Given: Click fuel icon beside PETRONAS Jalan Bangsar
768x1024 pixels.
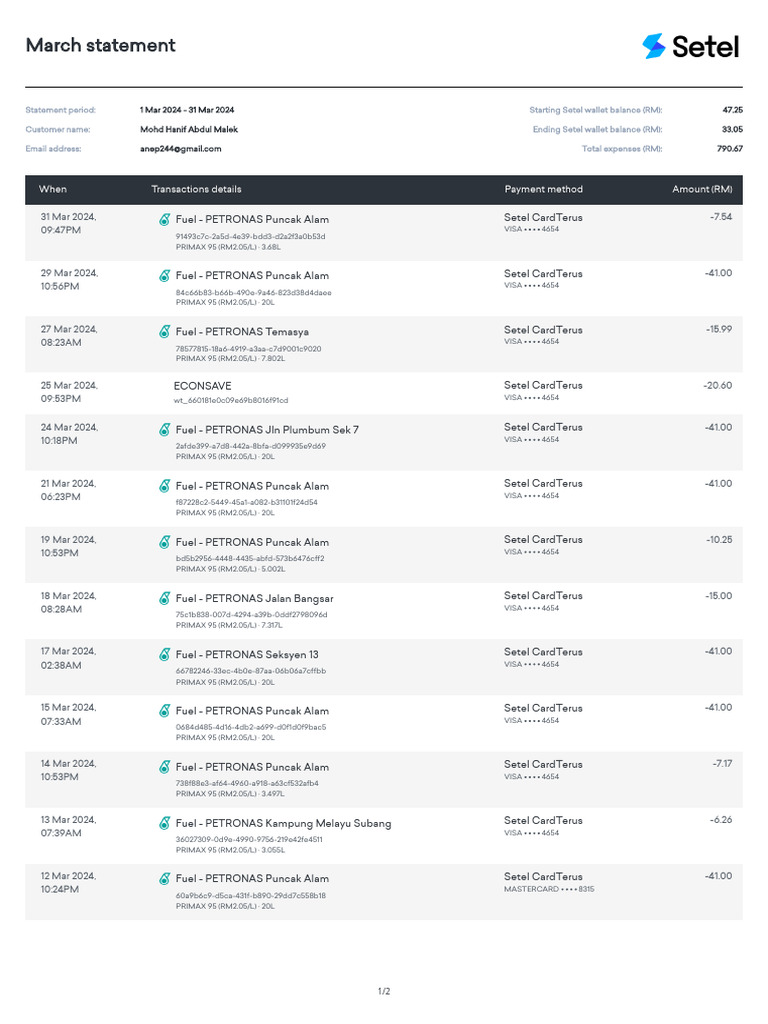Looking at the screenshot, I should tap(165, 598).
